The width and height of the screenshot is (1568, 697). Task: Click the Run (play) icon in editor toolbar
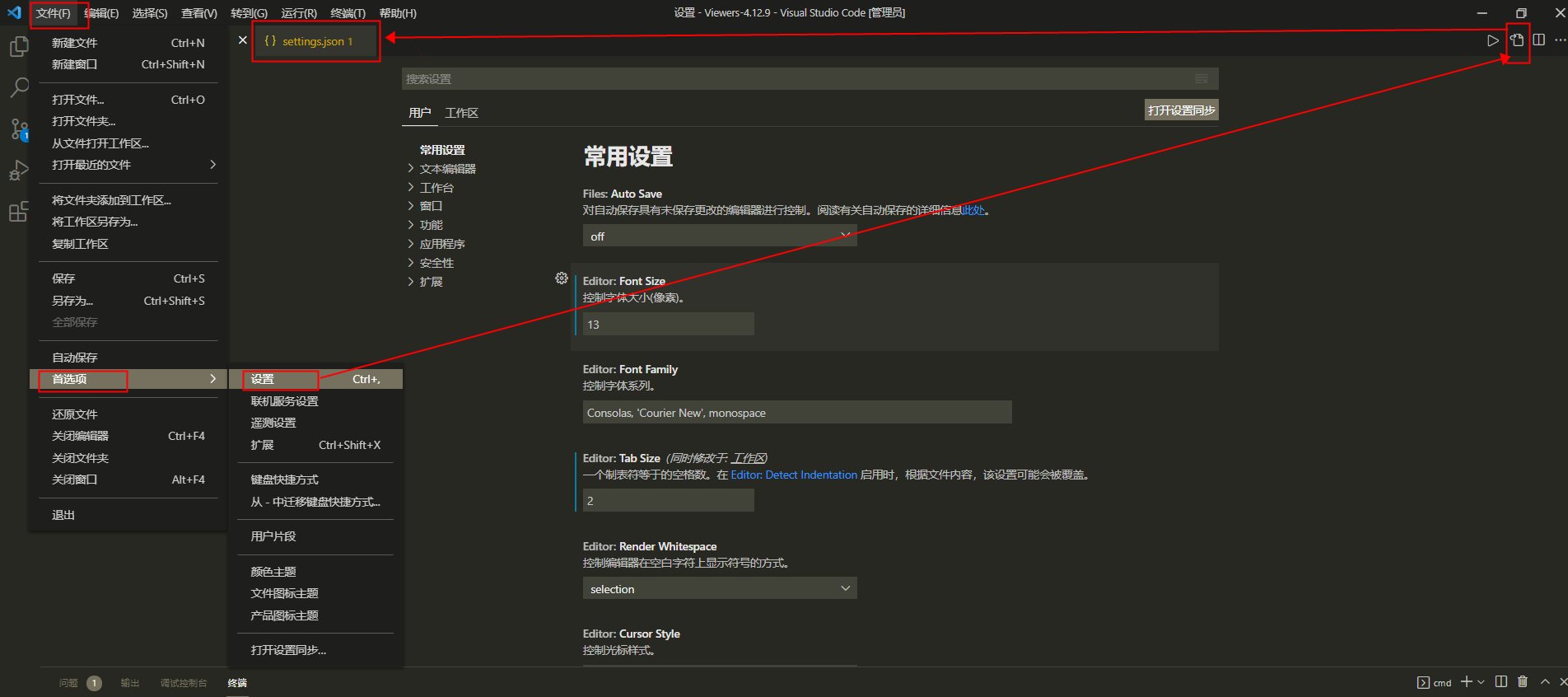point(1493,40)
